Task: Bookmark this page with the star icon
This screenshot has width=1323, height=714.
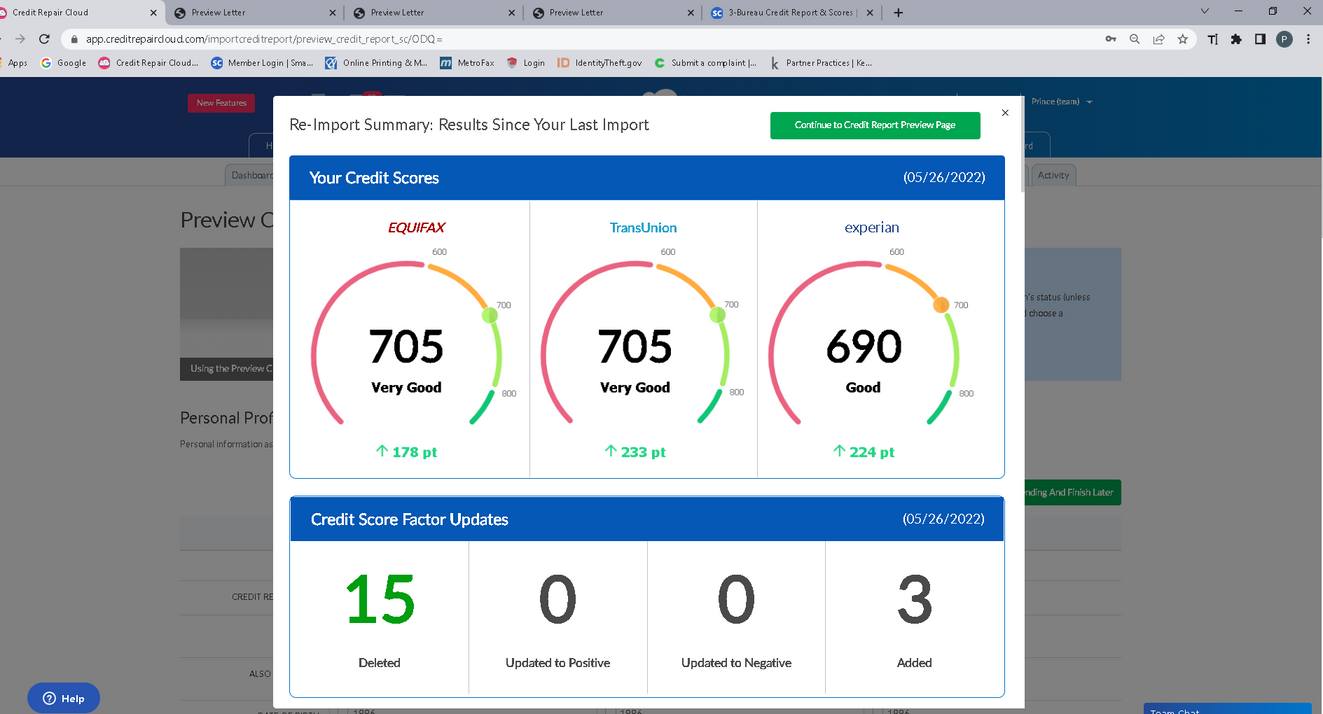Action: tap(1183, 39)
